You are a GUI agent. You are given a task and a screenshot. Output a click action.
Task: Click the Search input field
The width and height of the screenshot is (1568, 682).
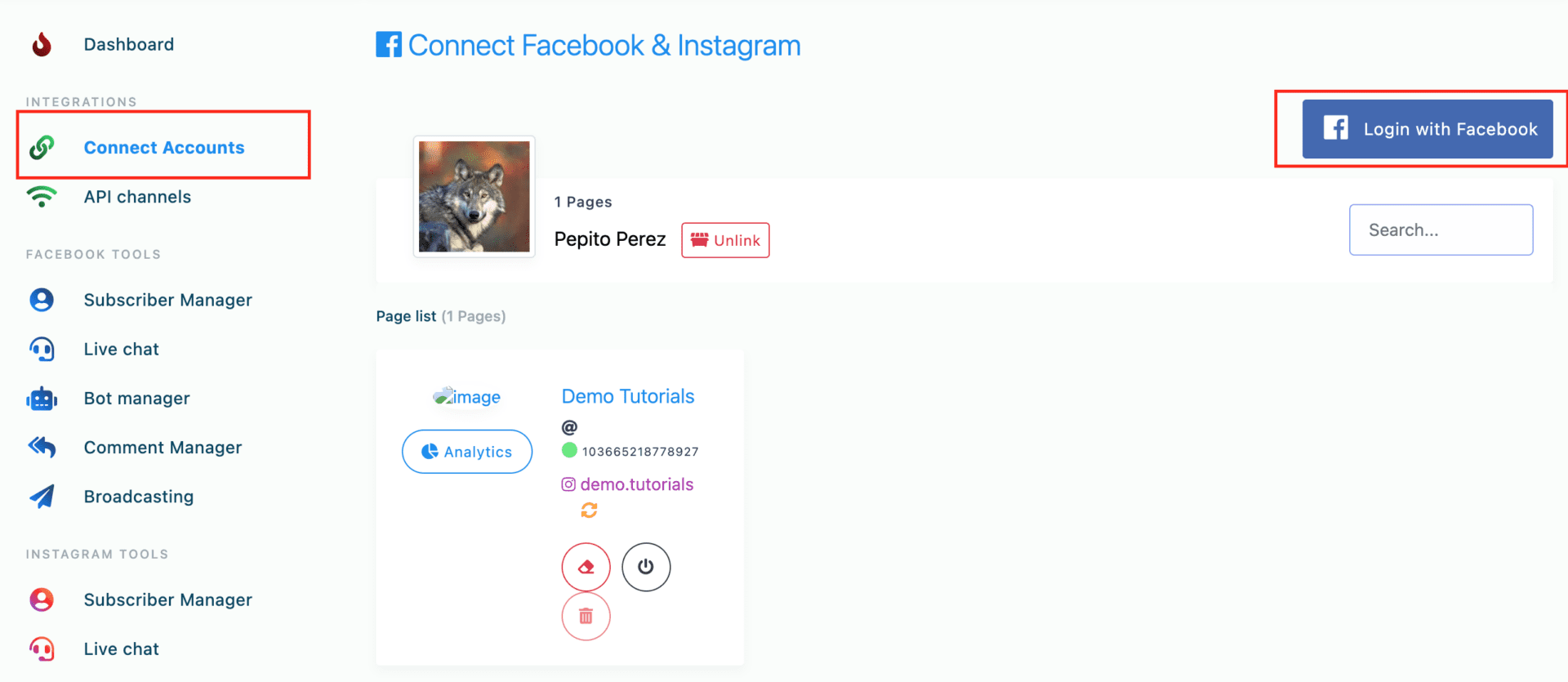point(1441,230)
